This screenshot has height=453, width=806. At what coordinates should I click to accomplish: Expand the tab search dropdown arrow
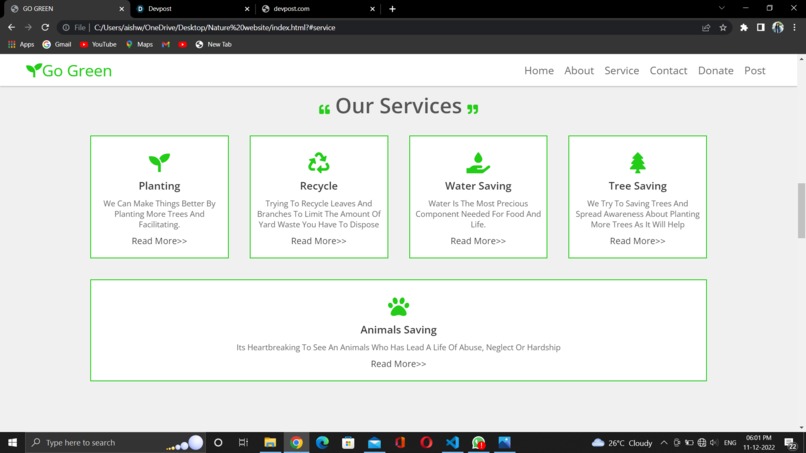(722, 8)
